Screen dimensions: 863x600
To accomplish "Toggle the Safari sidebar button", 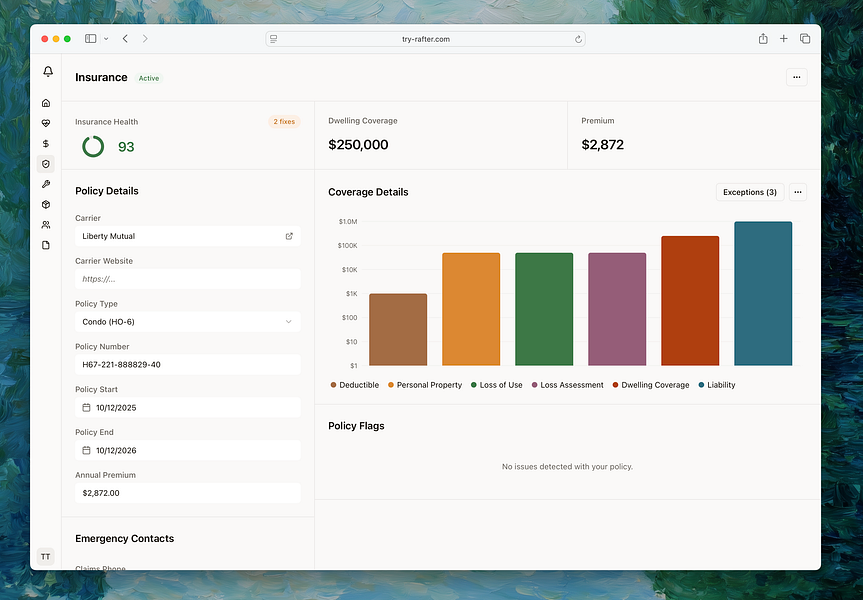I will [x=91, y=39].
